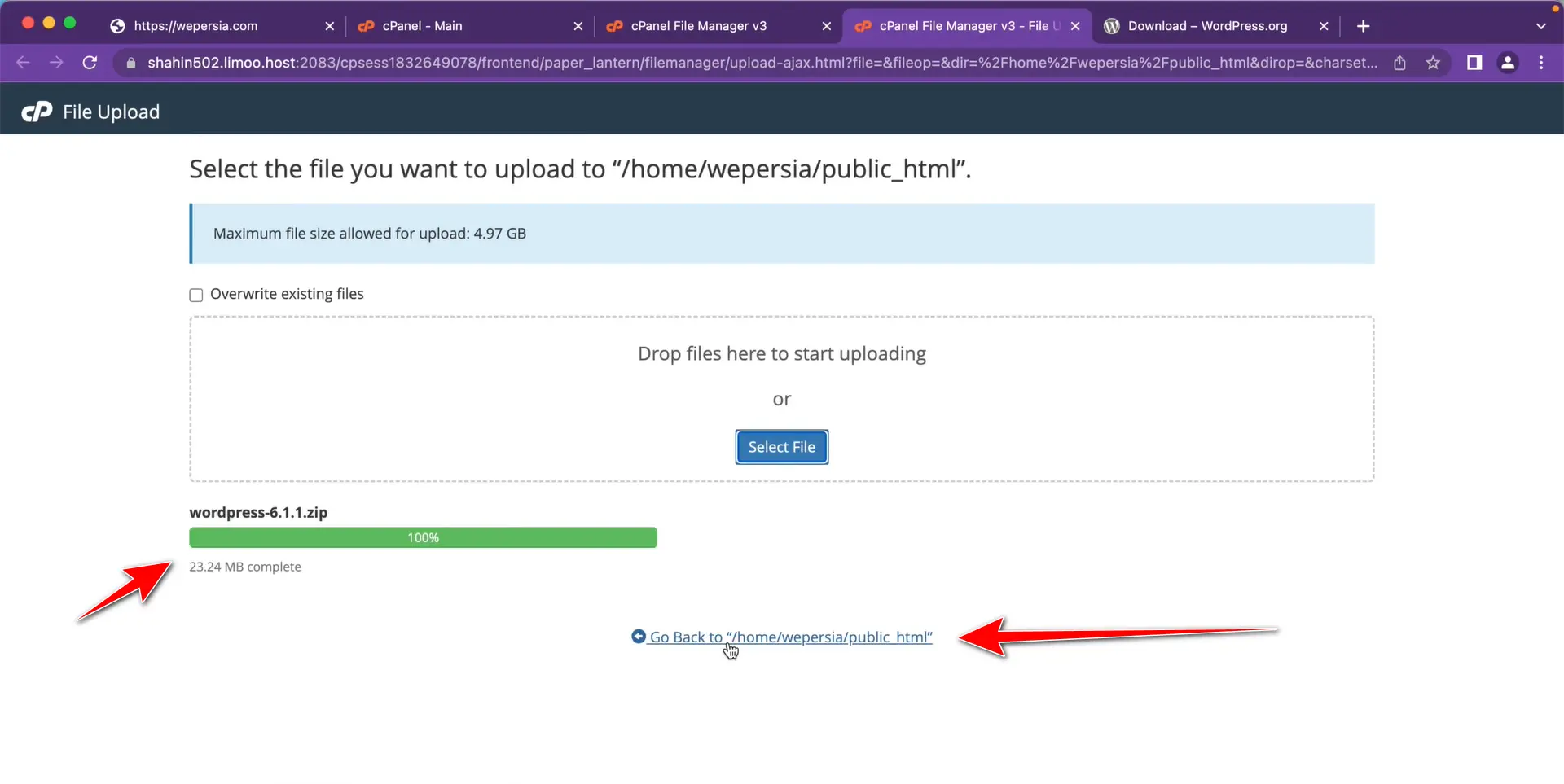Click the address bar URL
Image resolution: width=1564 pixels, height=784 pixels.
pos(762,63)
